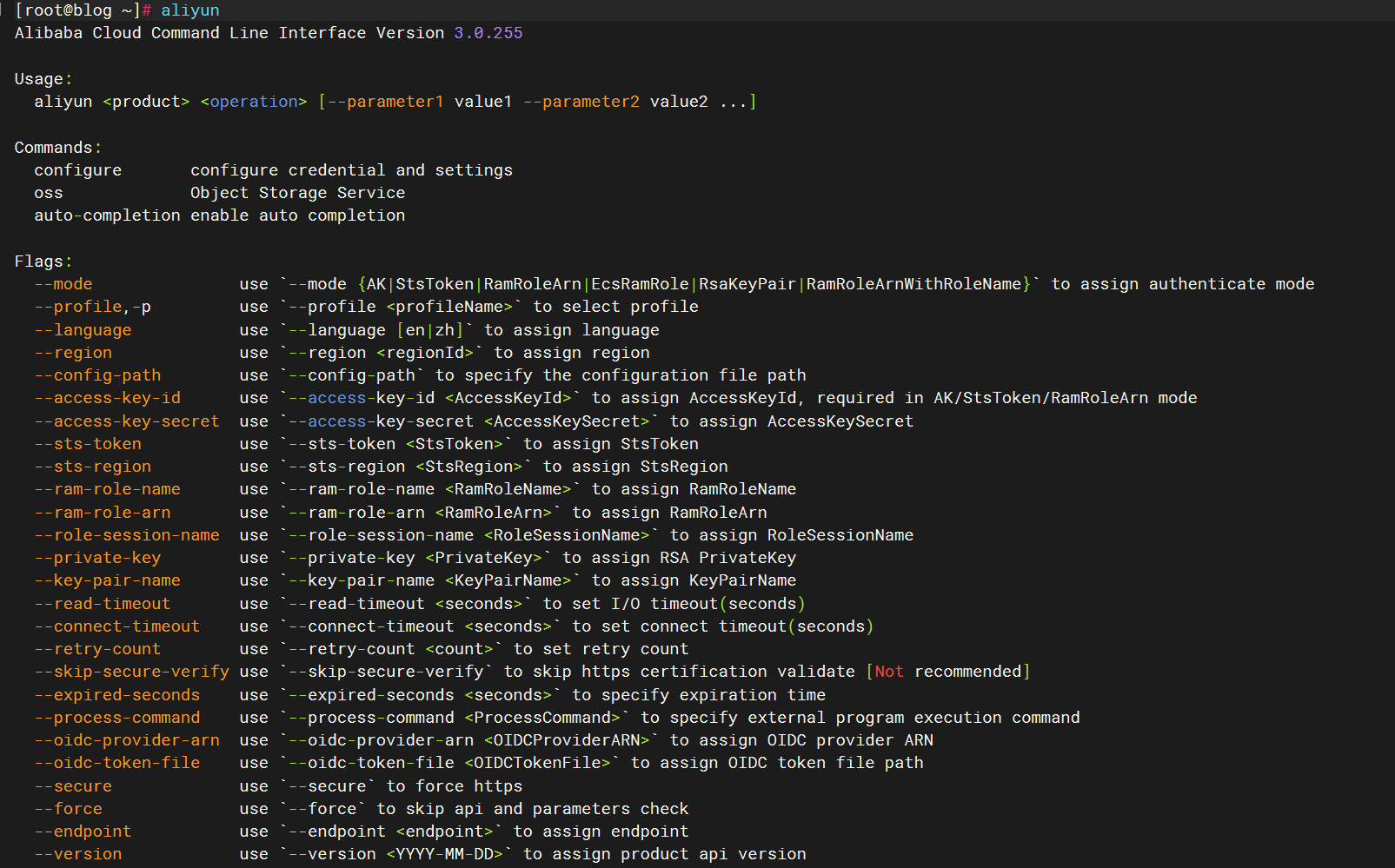This screenshot has width=1395, height=868.
Task: Click '<regionId>' placeholder text
Action: coord(425,353)
